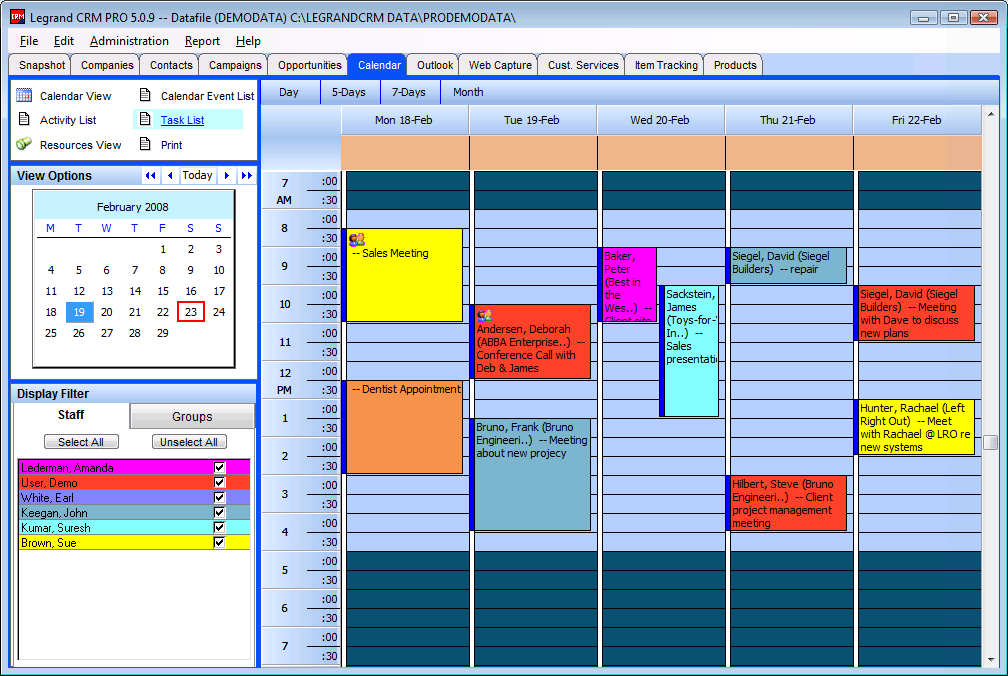Open Baker, Peter magenta event
The image size is (1008, 676).
[629, 285]
